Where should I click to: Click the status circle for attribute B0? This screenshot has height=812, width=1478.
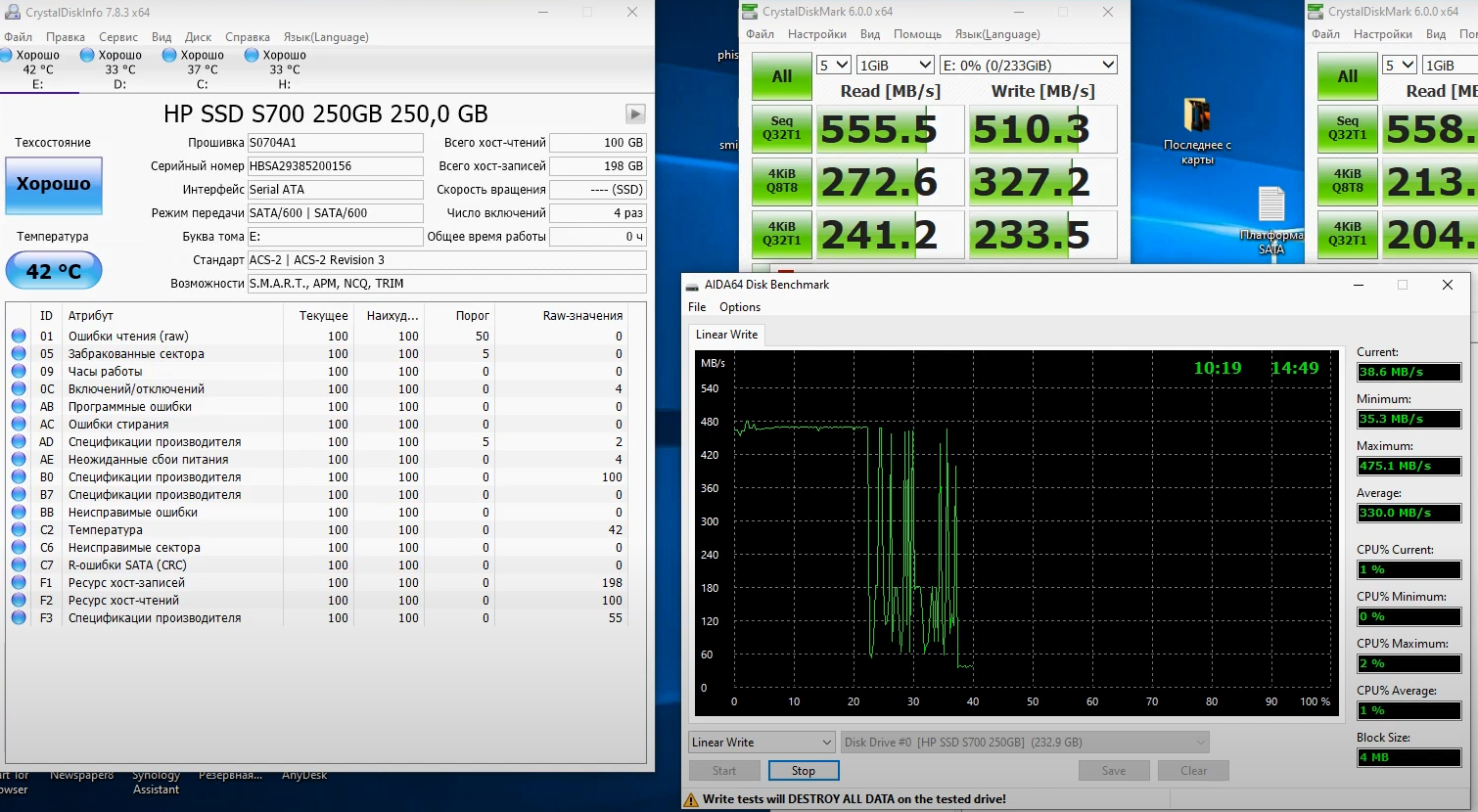pyautogui.click(x=19, y=476)
